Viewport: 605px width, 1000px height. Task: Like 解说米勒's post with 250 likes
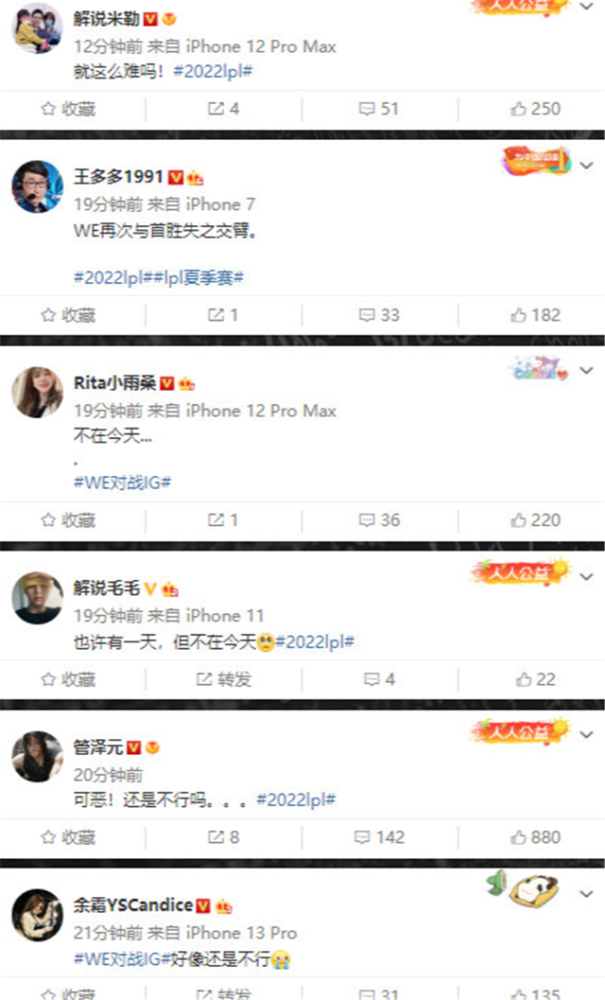point(536,109)
